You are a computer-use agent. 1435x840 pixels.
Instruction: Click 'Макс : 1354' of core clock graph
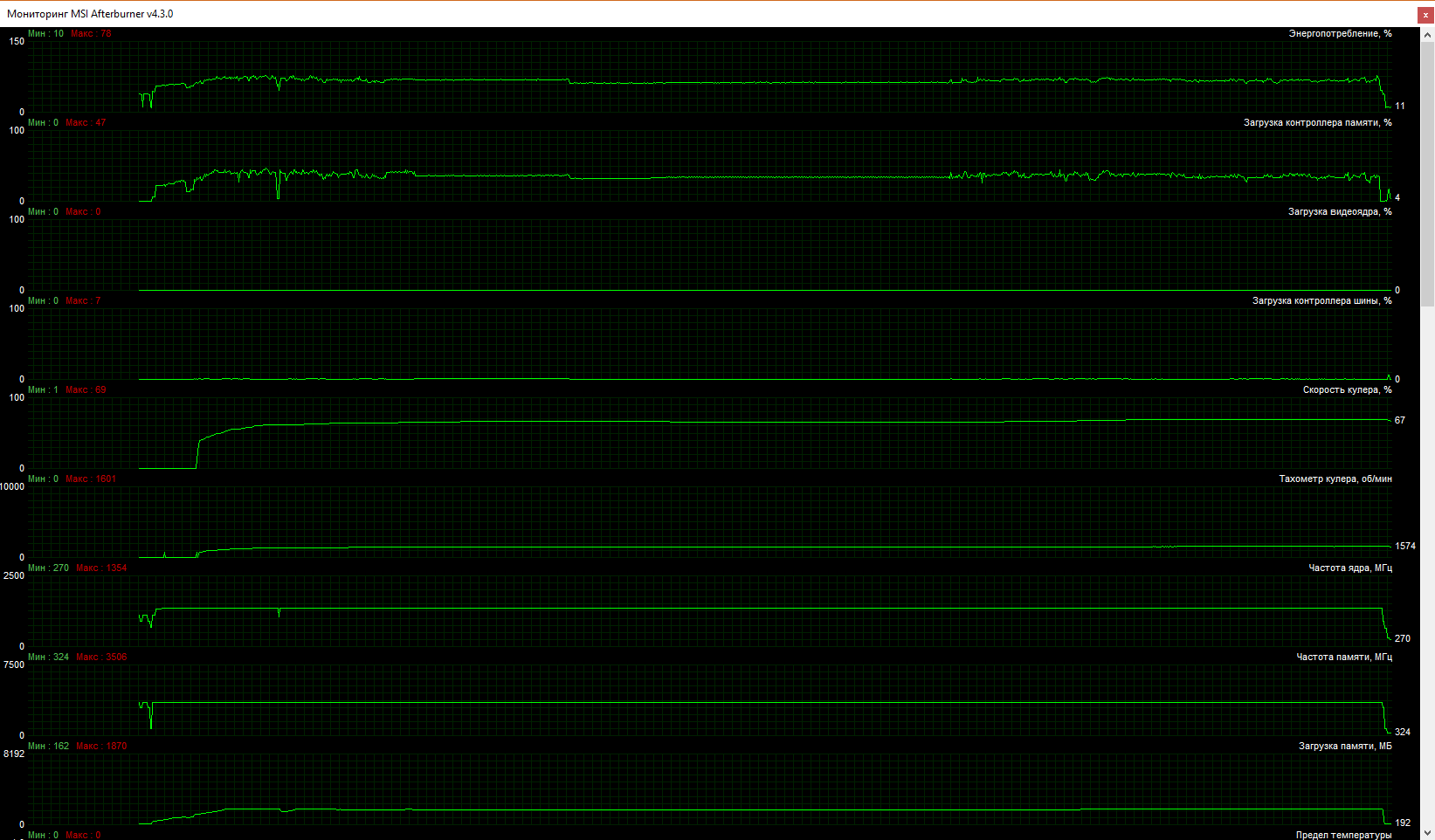(x=101, y=568)
